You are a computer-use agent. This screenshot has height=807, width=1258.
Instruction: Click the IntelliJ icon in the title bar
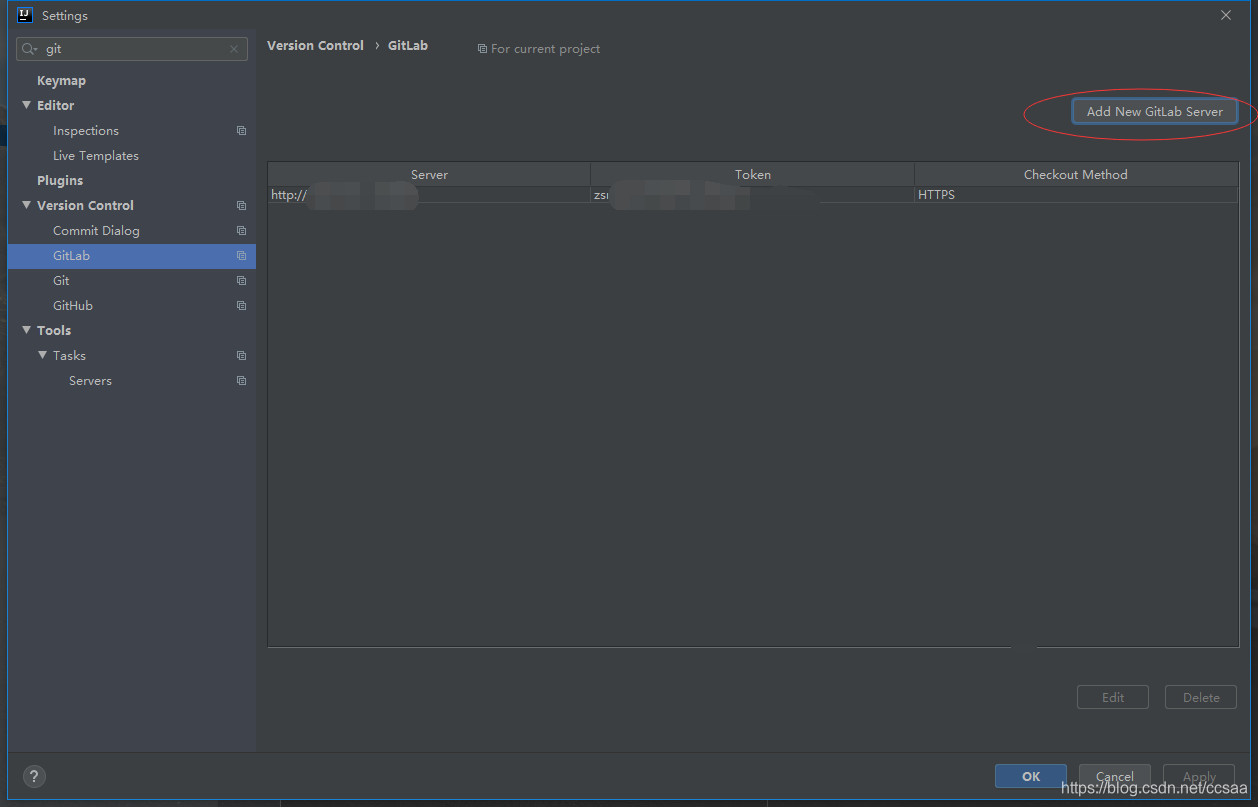click(25, 15)
